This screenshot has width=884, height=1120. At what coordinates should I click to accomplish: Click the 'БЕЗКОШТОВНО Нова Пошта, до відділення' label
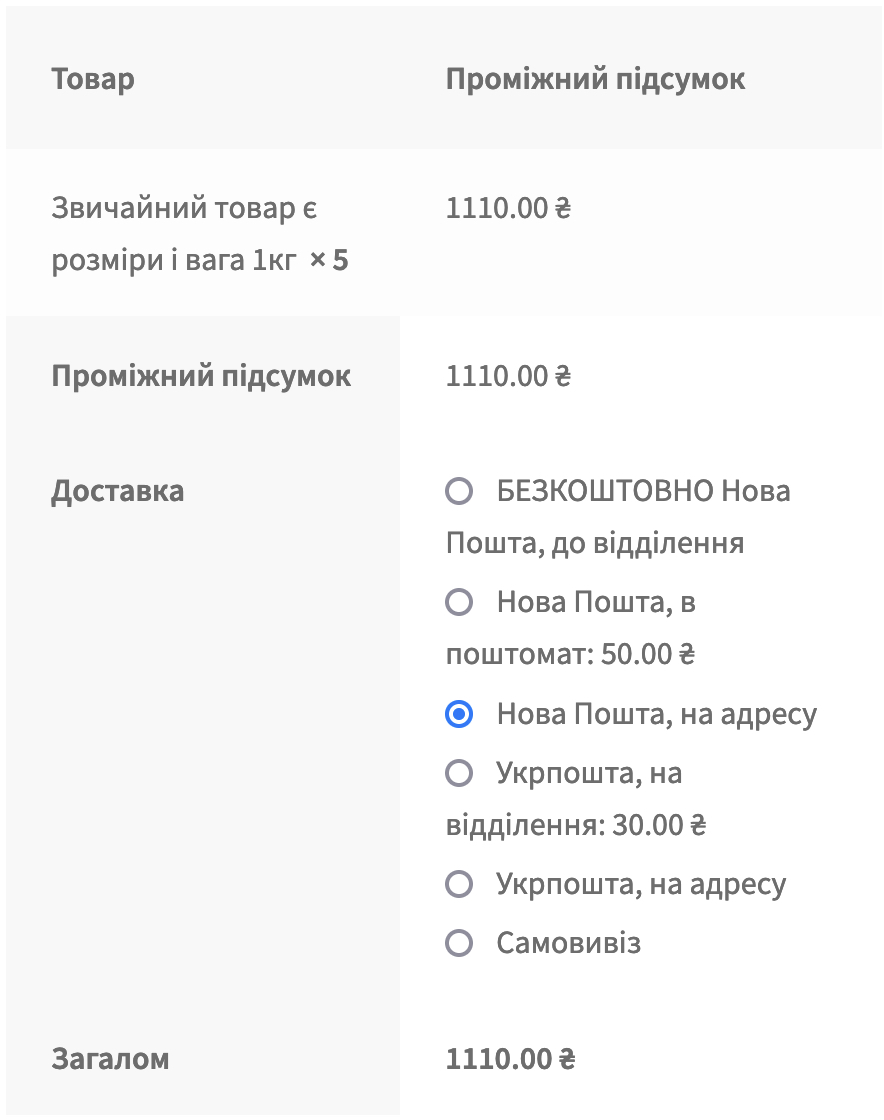point(618,516)
